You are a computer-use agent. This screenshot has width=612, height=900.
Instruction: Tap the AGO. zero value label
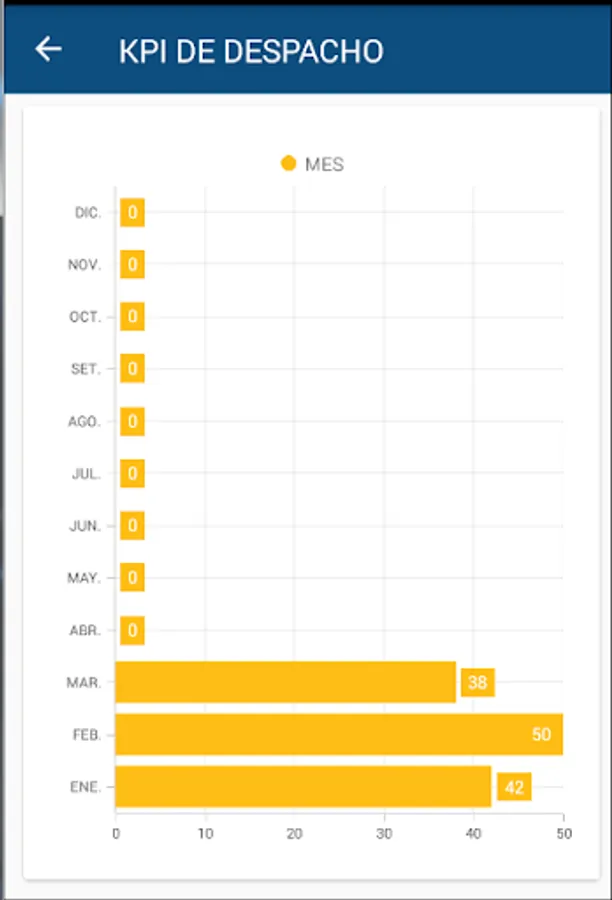click(132, 422)
